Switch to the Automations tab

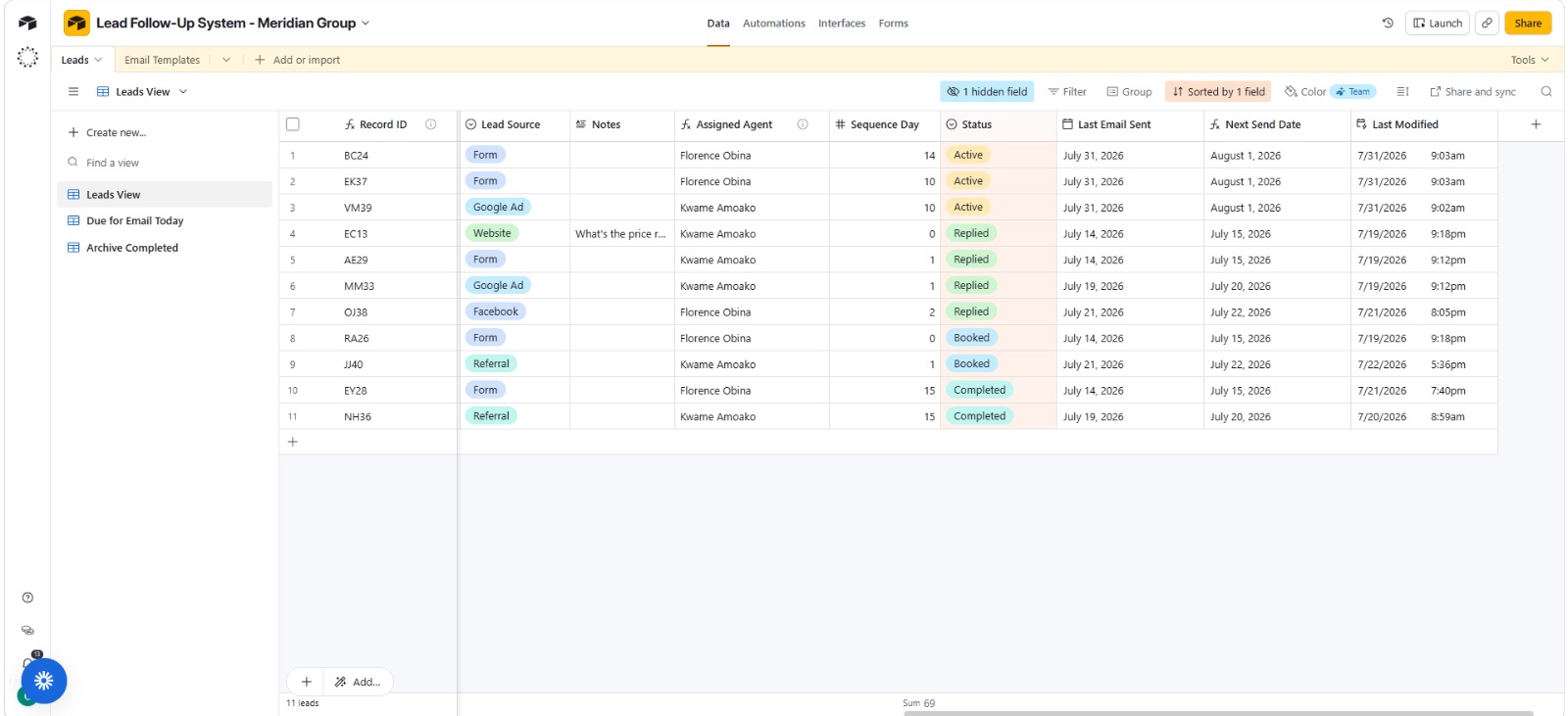[774, 23]
